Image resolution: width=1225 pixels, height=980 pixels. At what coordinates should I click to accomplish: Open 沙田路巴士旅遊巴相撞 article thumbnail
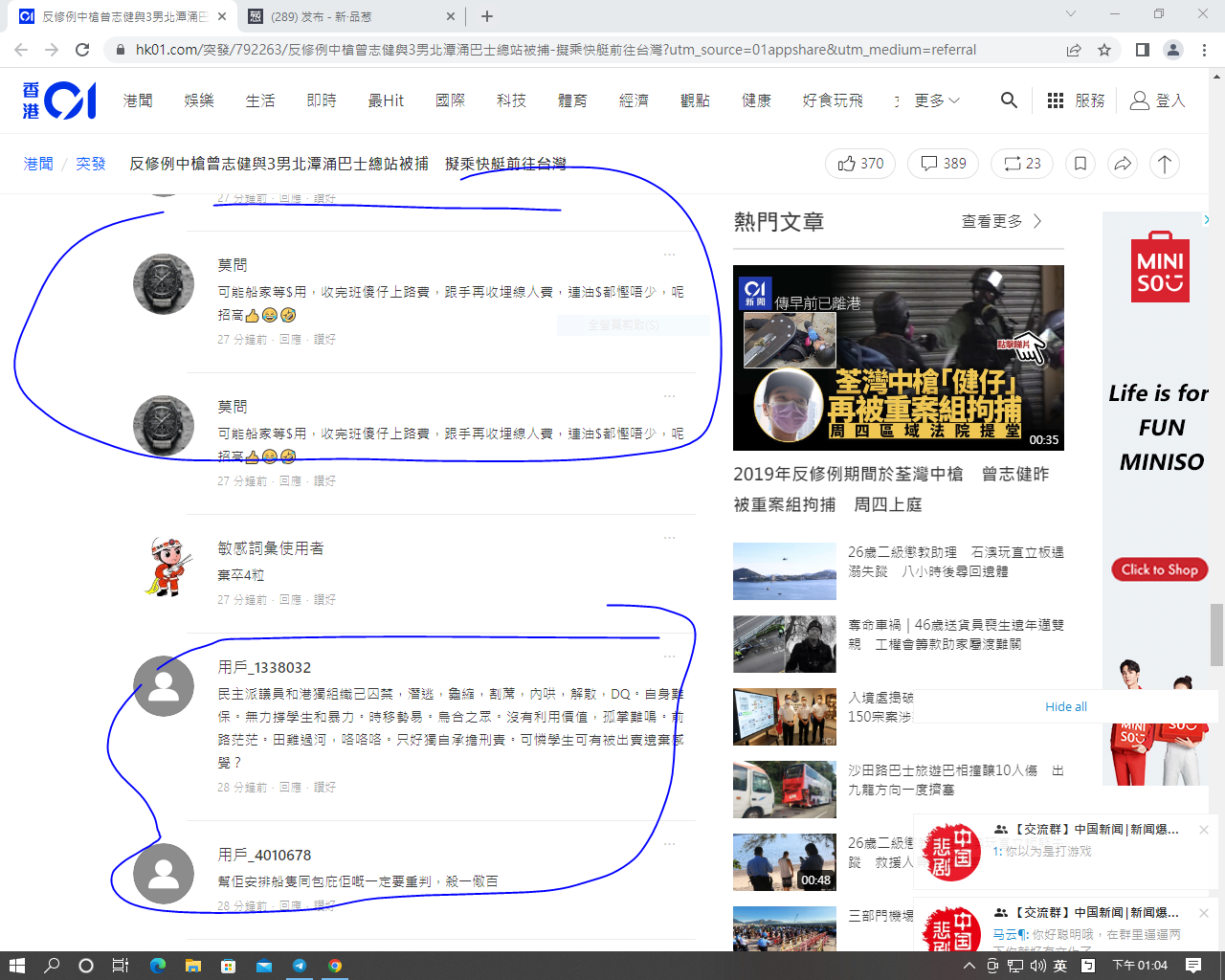(785, 790)
